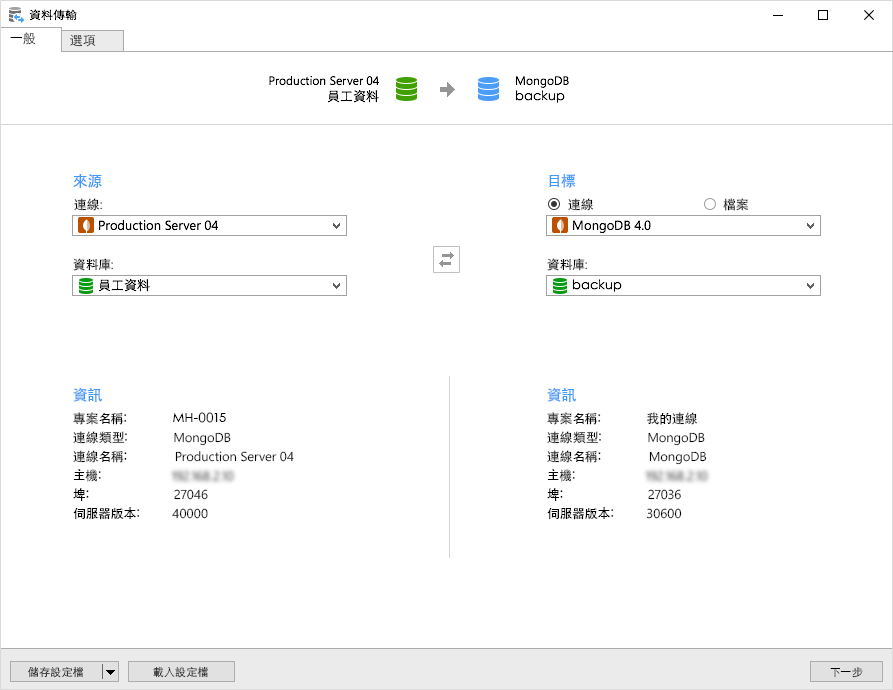Click the database icon beside 員工資料
Screen dimensions: 893x690
coord(85,285)
